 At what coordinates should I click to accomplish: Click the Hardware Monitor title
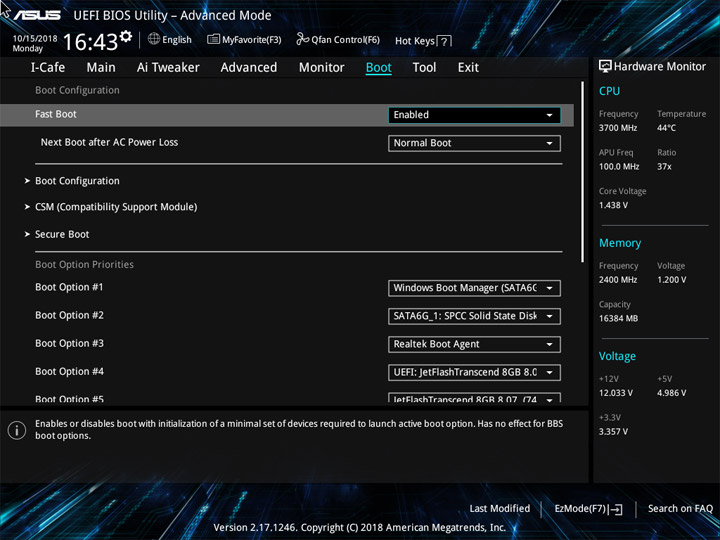tap(660, 67)
